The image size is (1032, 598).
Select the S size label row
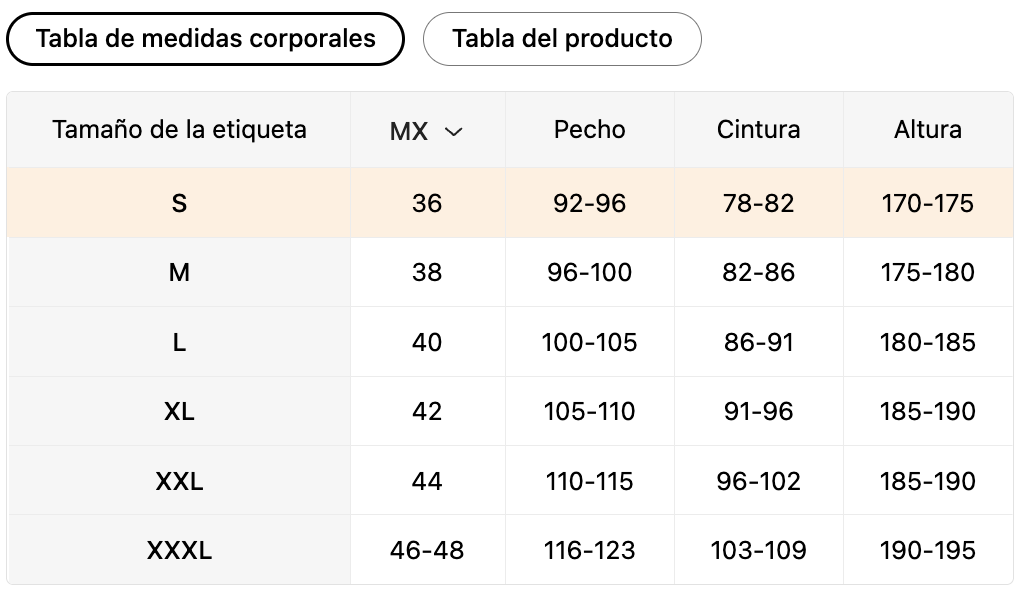tap(510, 203)
